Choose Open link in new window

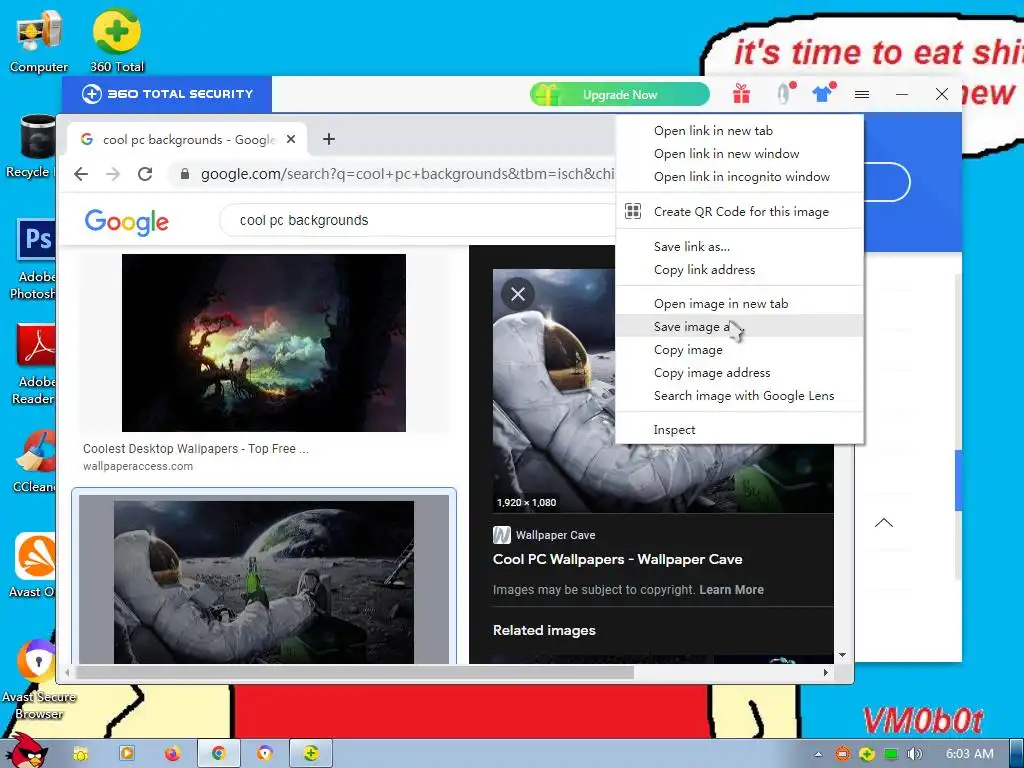[739, 153]
